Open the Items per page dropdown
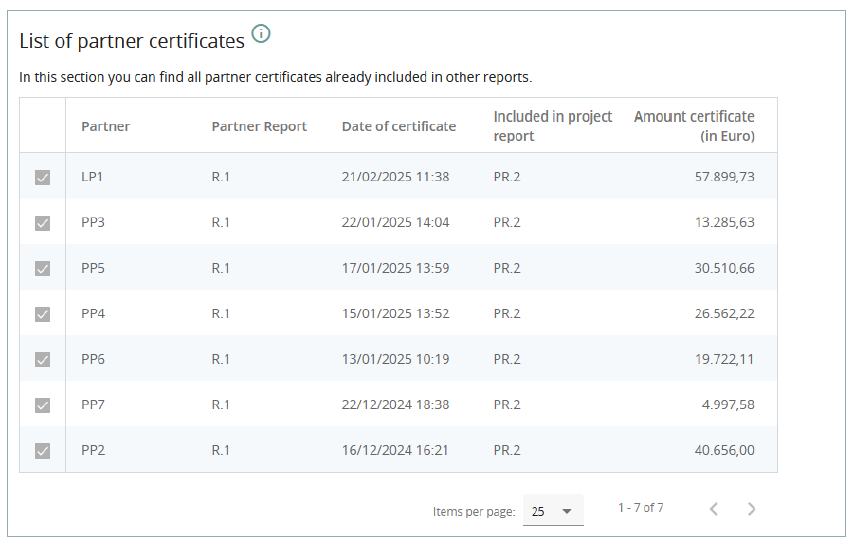This screenshot has width=858, height=547. [553, 511]
